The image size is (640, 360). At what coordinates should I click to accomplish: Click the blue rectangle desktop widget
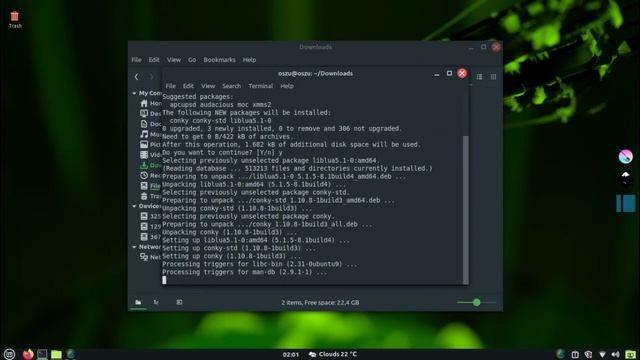pos(625,203)
